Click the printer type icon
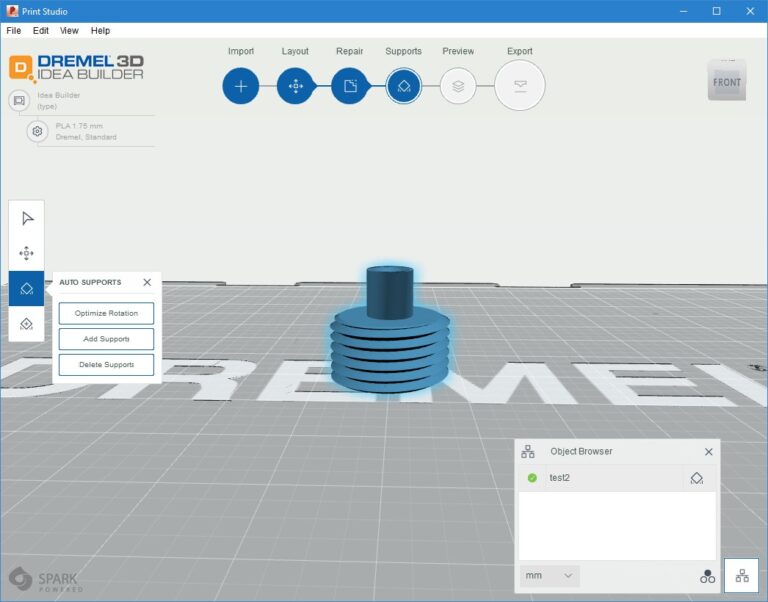768x602 pixels. [x=19, y=100]
